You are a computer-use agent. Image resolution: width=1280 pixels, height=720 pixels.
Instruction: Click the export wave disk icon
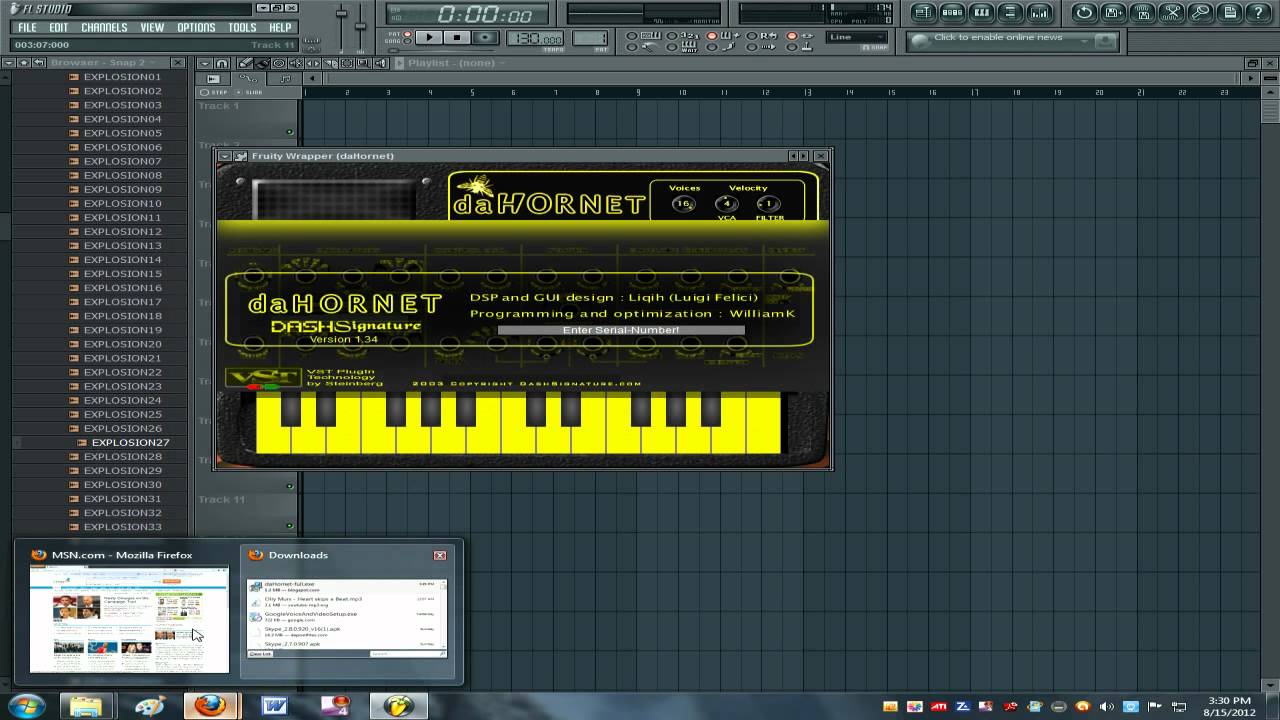point(1143,13)
